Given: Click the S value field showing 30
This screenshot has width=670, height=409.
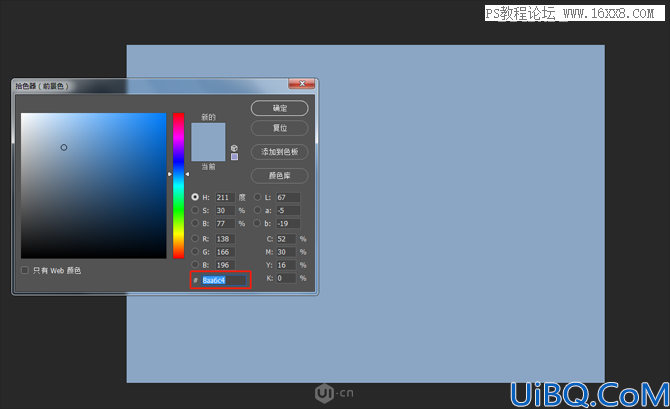Looking at the screenshot, I should 225,210.
